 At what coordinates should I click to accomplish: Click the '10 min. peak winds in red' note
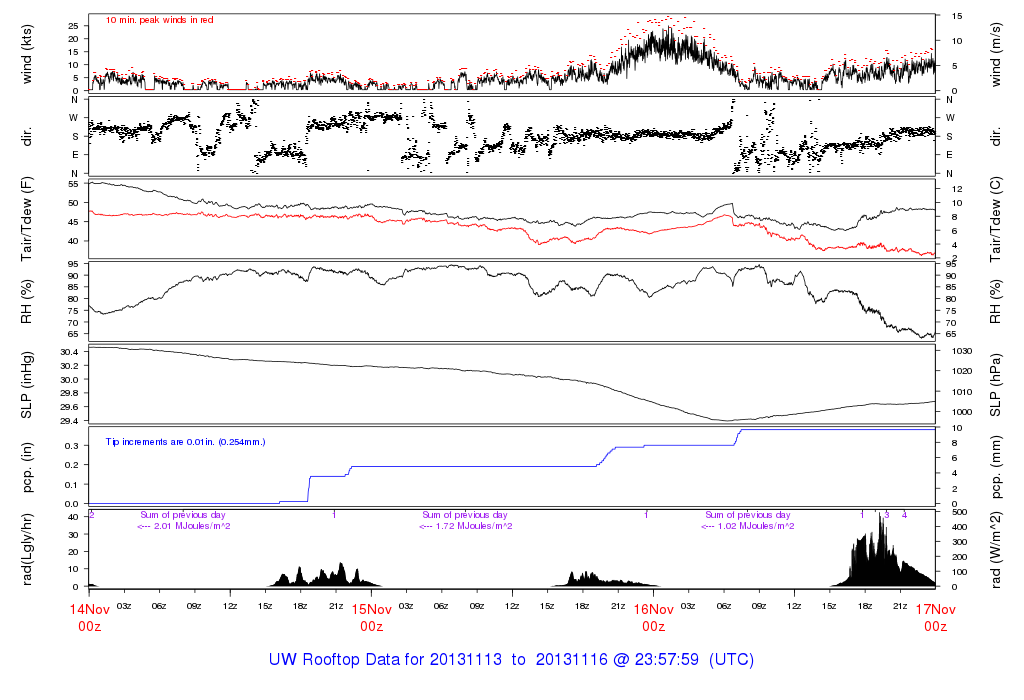coord(159,20)
